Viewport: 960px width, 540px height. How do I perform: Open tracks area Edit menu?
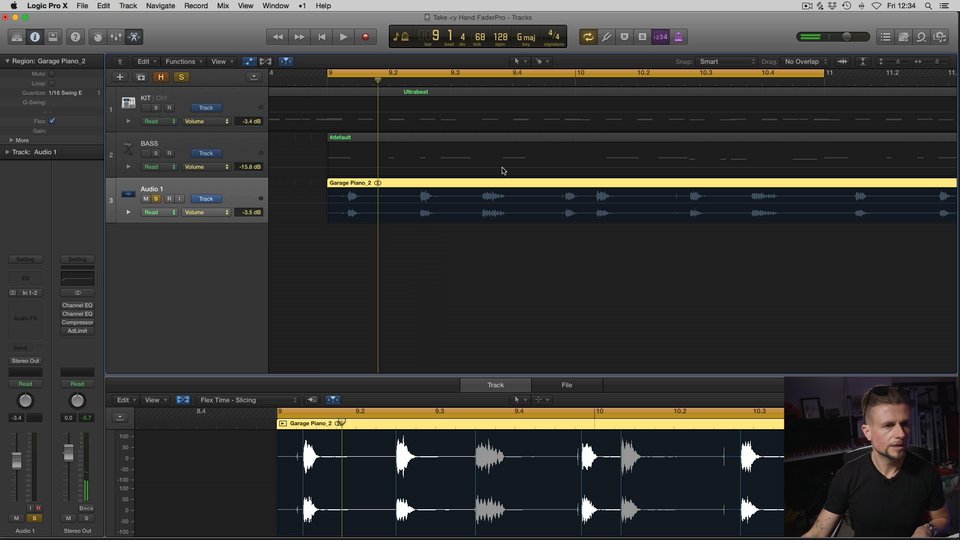146,61
